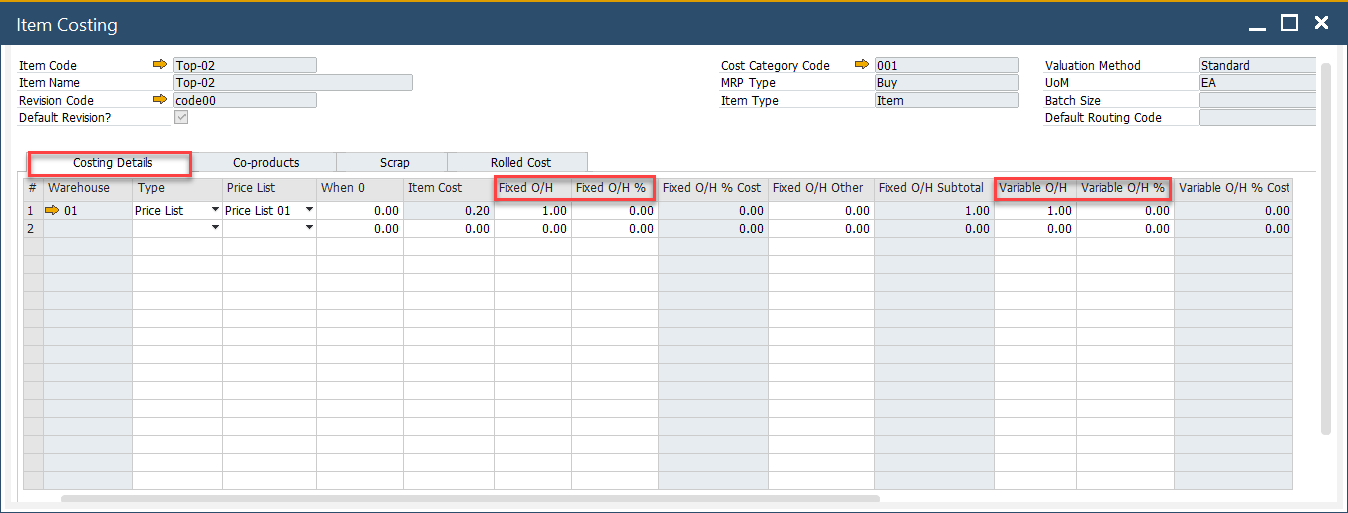
Task: Switch to the Co-products tab
Action: click(x=266, y=162)
